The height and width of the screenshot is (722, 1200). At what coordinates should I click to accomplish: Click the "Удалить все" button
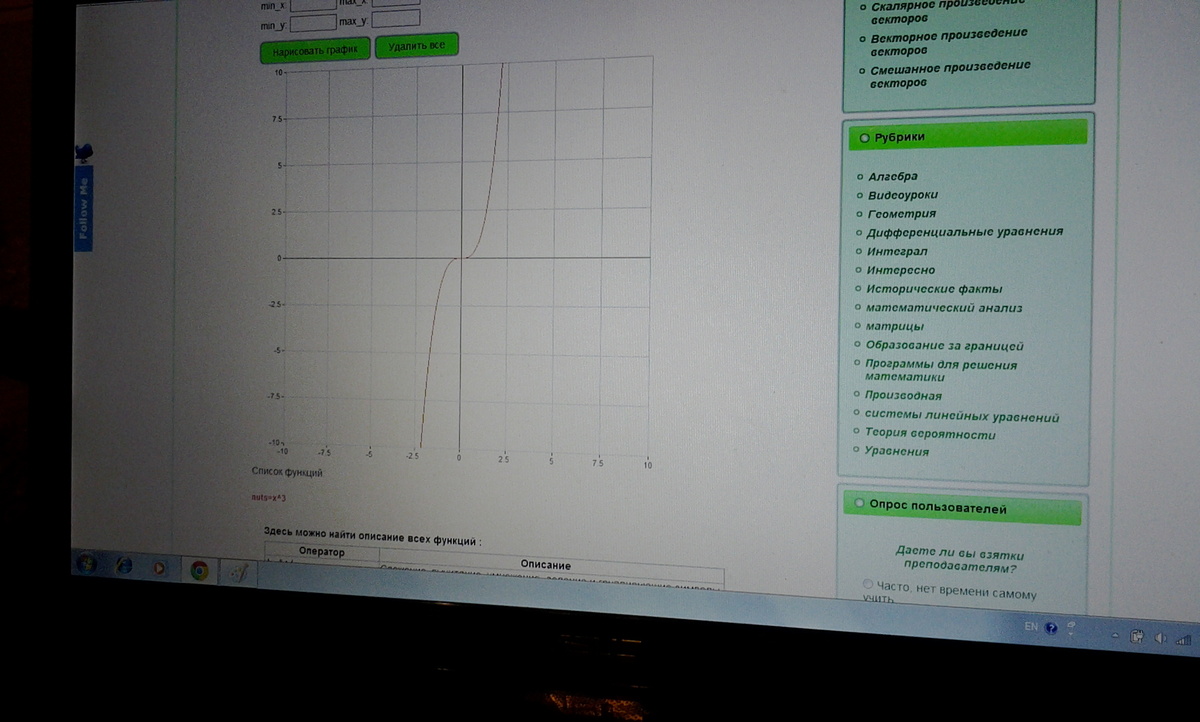point(416,46)
